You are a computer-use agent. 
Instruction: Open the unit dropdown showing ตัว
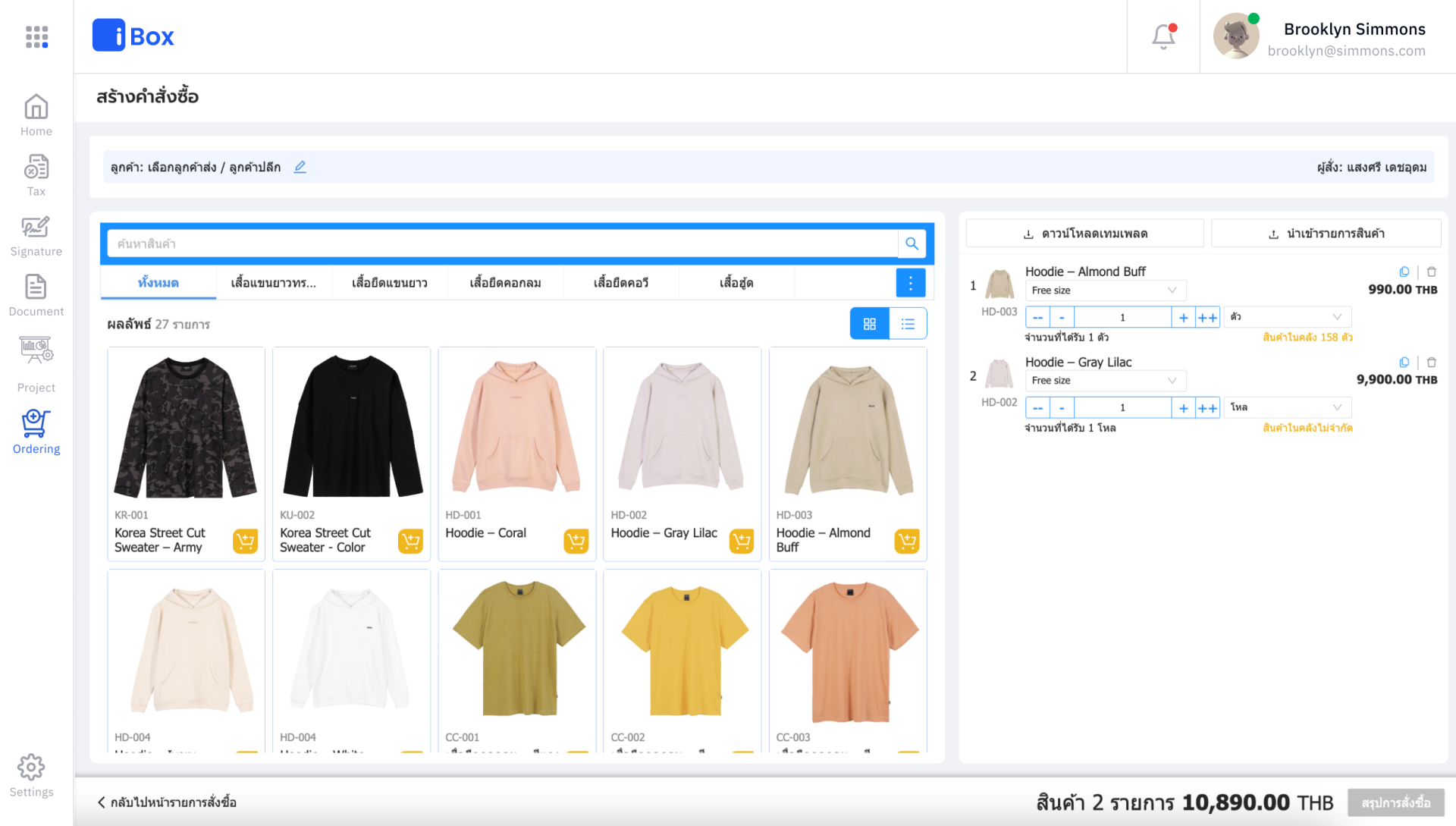click(1286, 316)
